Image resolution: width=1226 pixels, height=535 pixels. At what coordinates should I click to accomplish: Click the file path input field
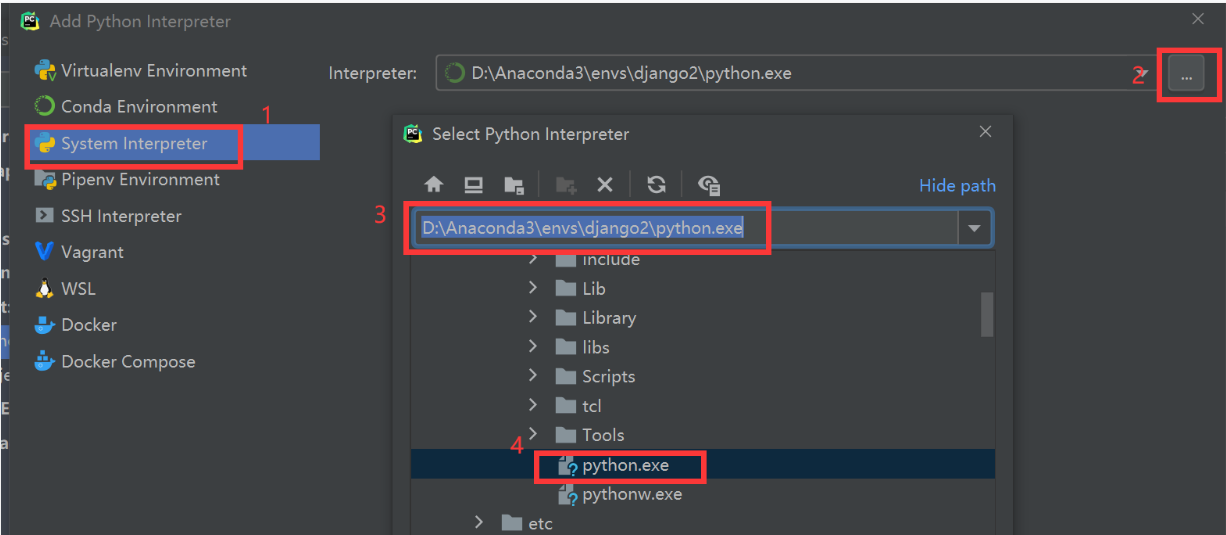click(x=680, y=229)
